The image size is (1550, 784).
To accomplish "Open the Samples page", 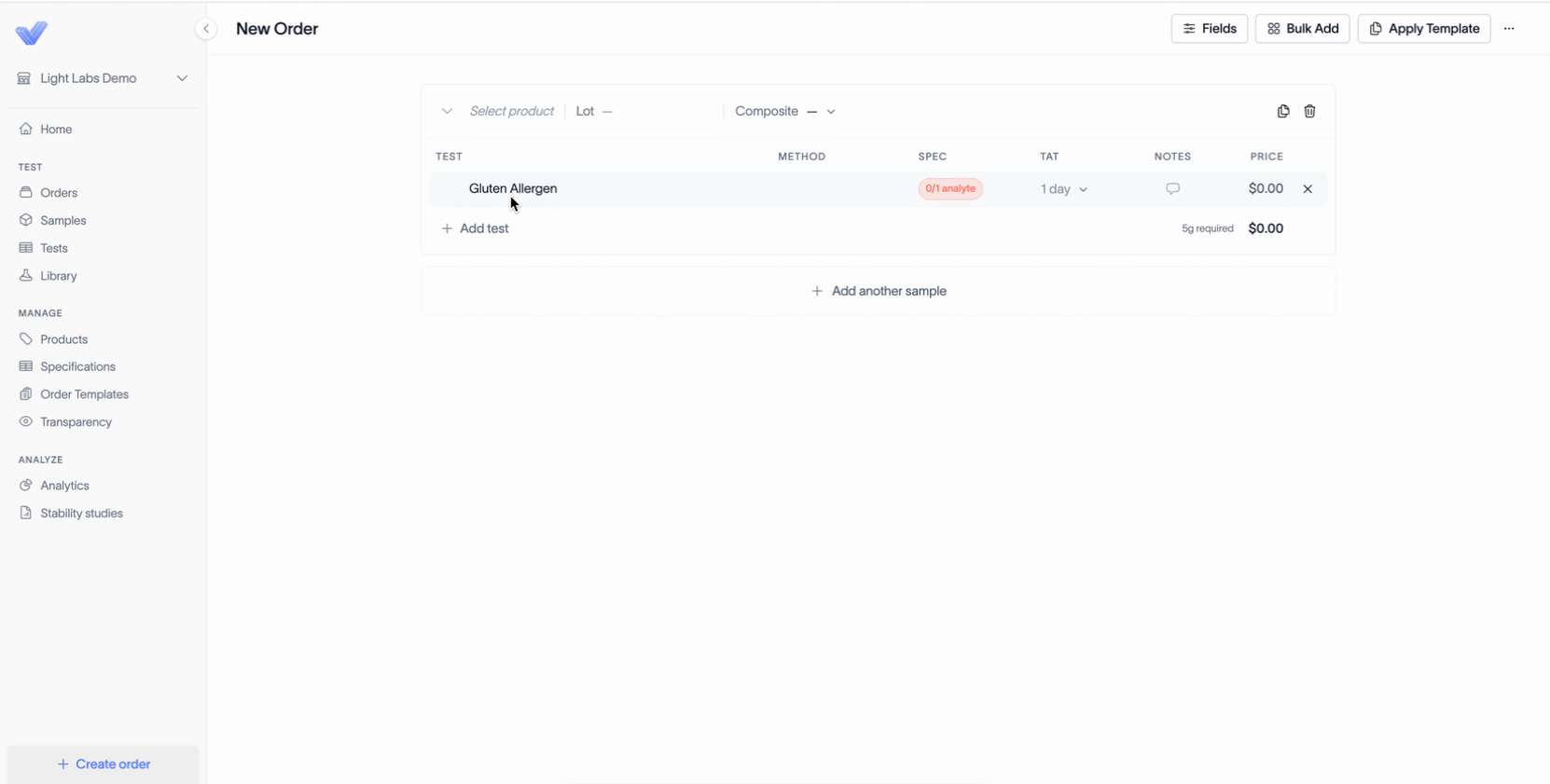I will tap(63, 221).
